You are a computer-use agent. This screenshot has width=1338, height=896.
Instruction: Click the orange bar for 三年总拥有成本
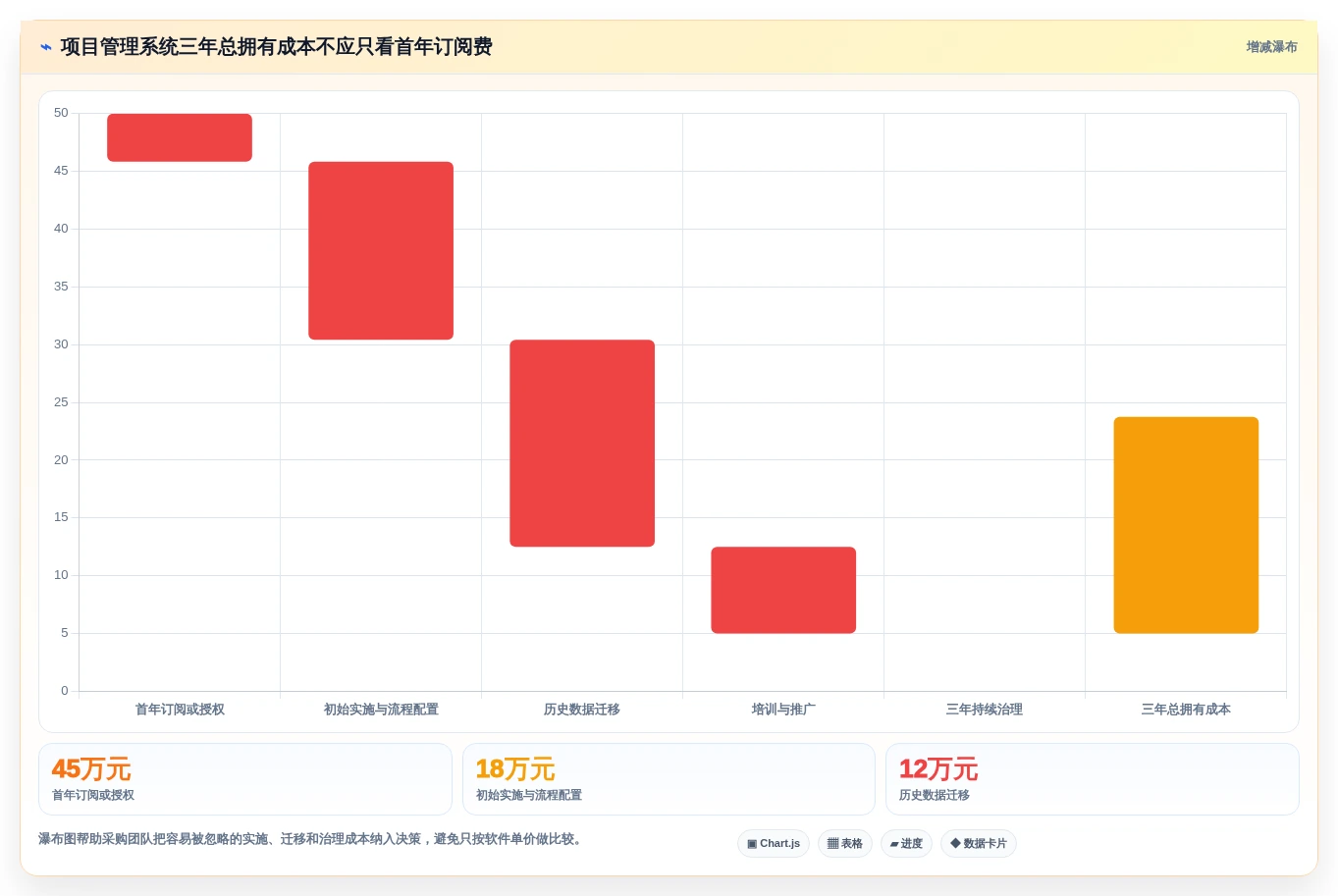(x=1186, y=525)
